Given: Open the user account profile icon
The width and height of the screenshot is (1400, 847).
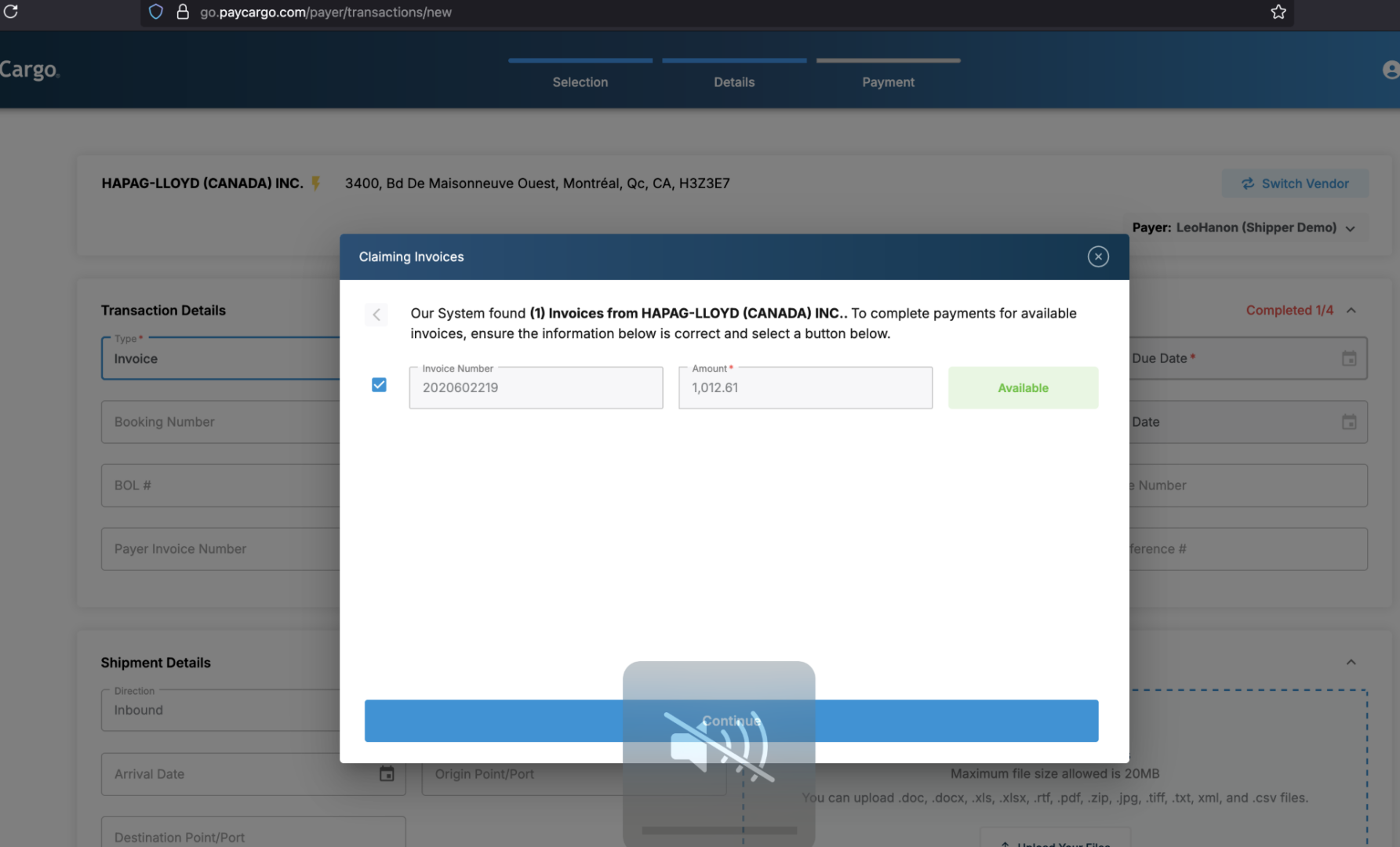Looking at the screenshot, I should (x=1391, y=70).
